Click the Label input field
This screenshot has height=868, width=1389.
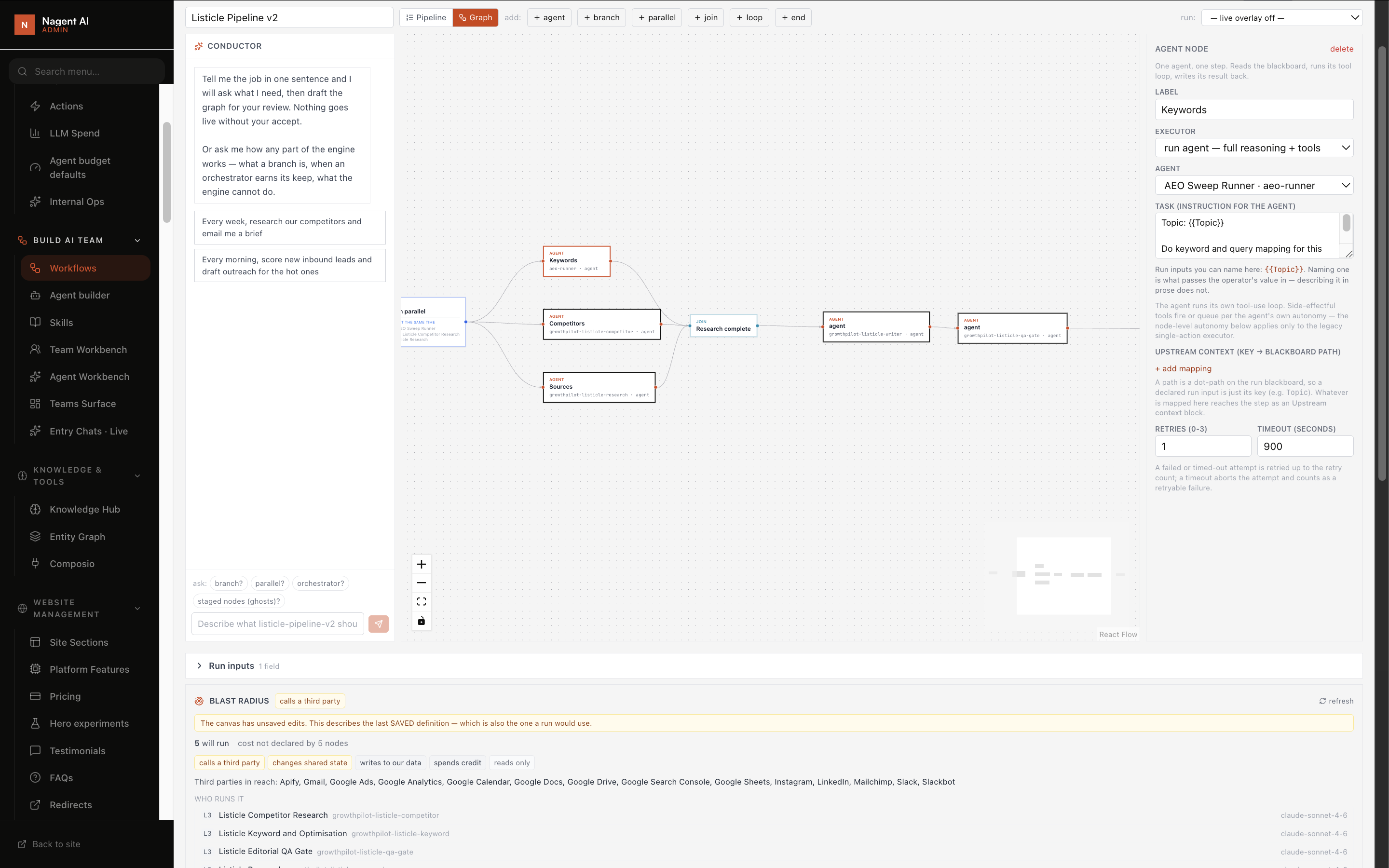click(1254, 109)
